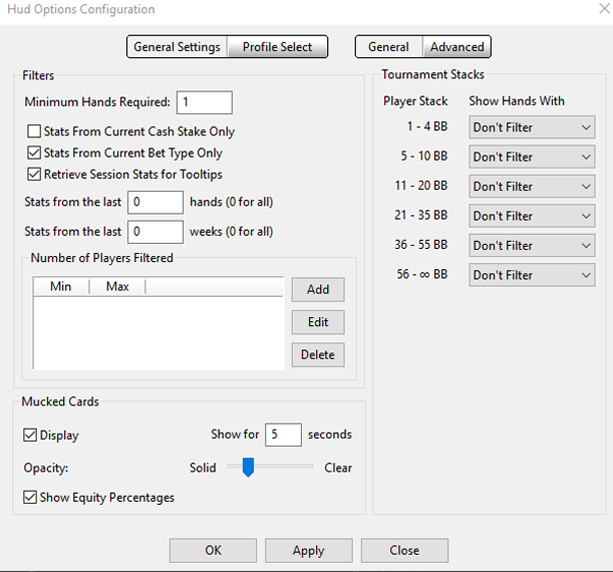Switch to the General Settings tab
Image resolution: width=613 pixels, height=572 pixels.
177,47
